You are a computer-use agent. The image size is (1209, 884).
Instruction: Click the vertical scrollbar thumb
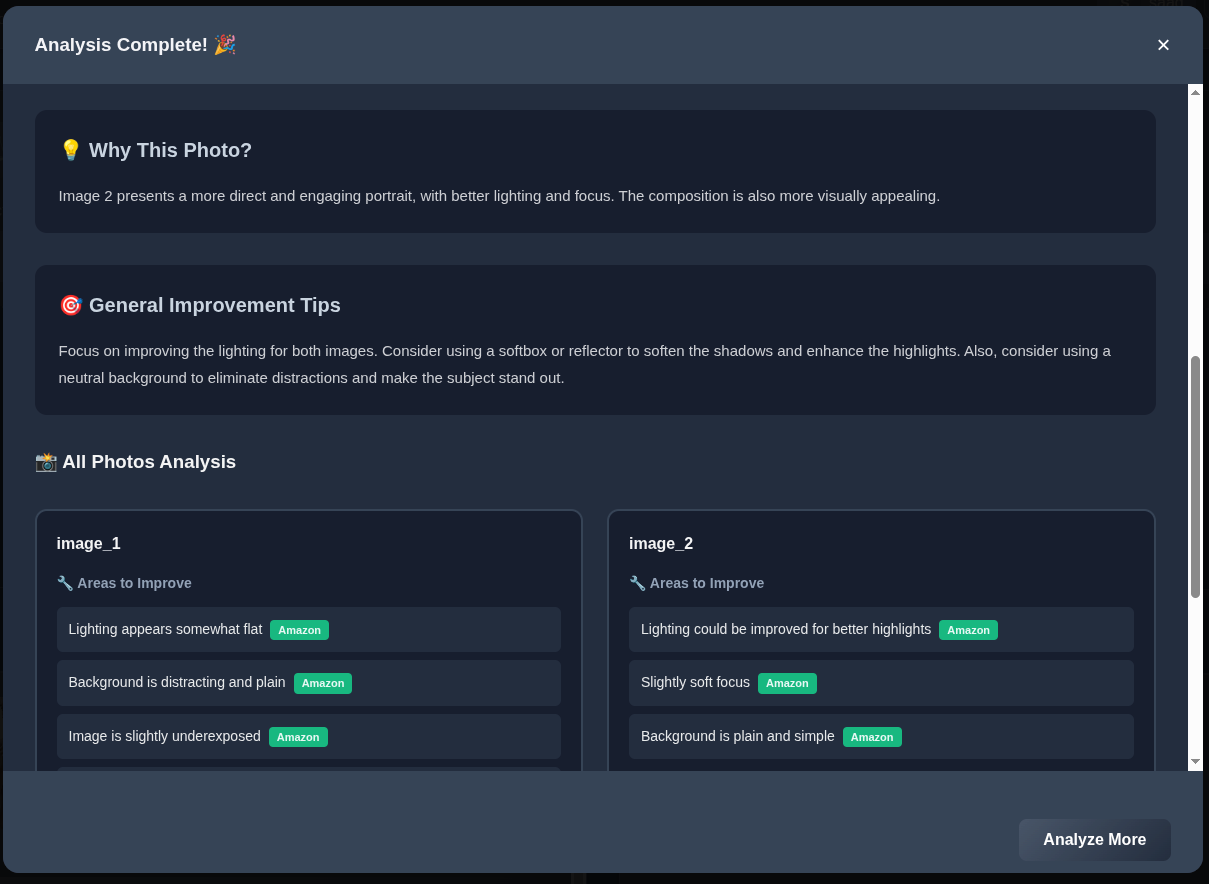pos(1195,477)
